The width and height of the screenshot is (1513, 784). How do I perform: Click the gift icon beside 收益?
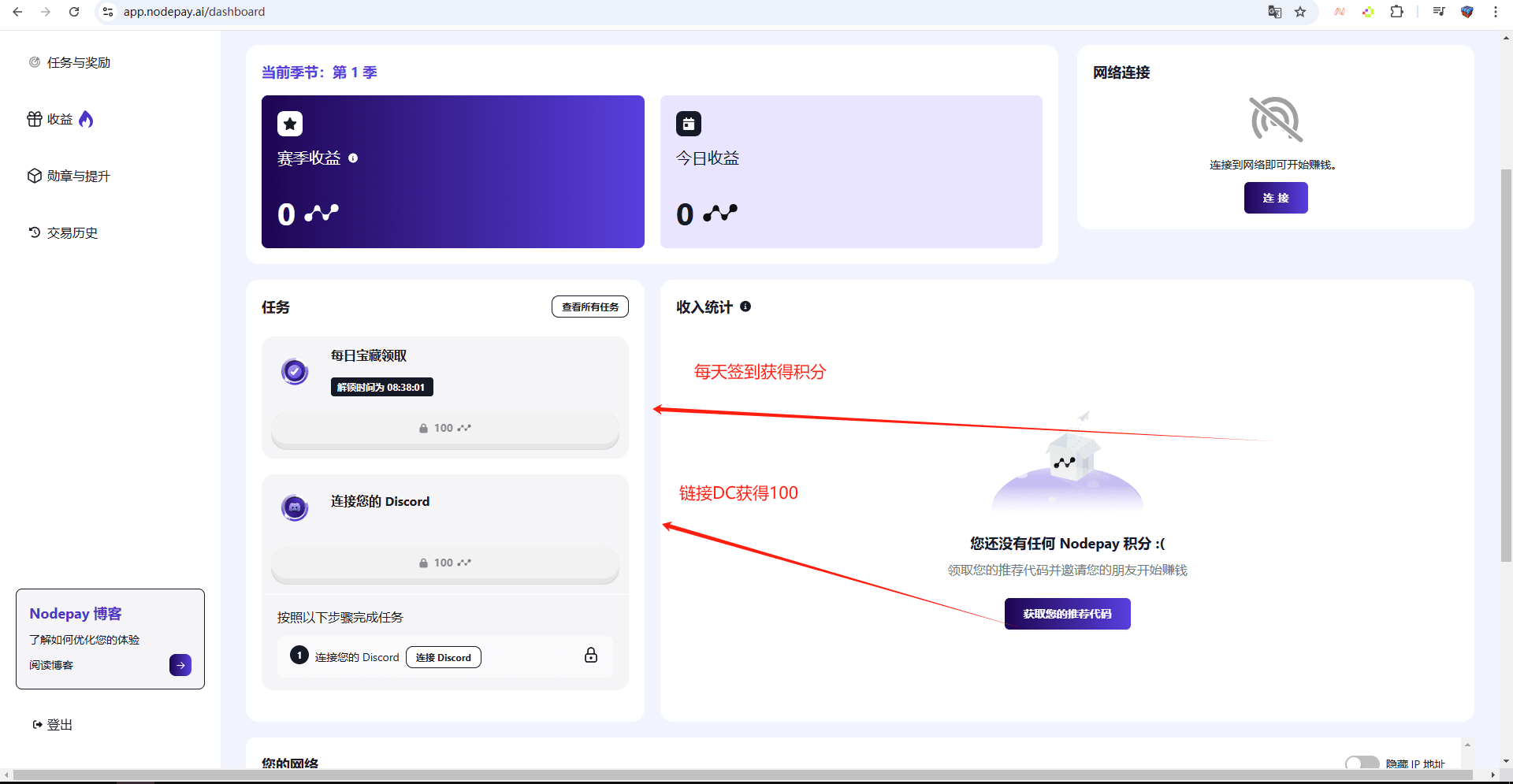click(35, 119)
